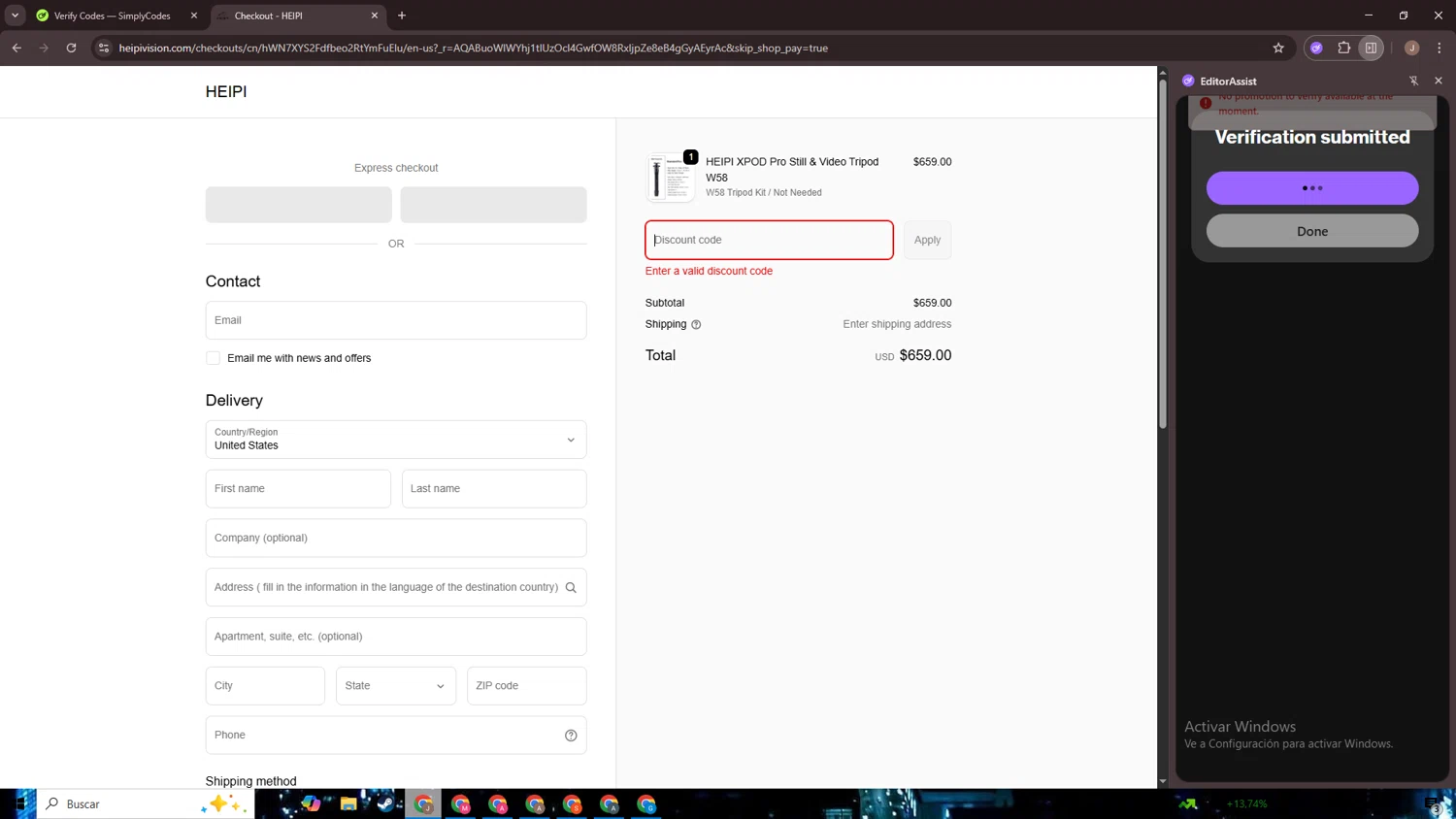Click the address search magnifier icon
The height and width of the screenshot is (819, 1456).
(x=571, y=587)
